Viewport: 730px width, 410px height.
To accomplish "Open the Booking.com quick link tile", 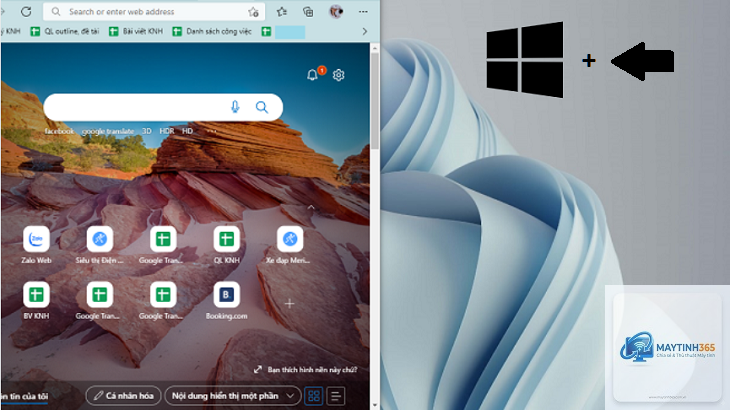I will pos(227,301).
